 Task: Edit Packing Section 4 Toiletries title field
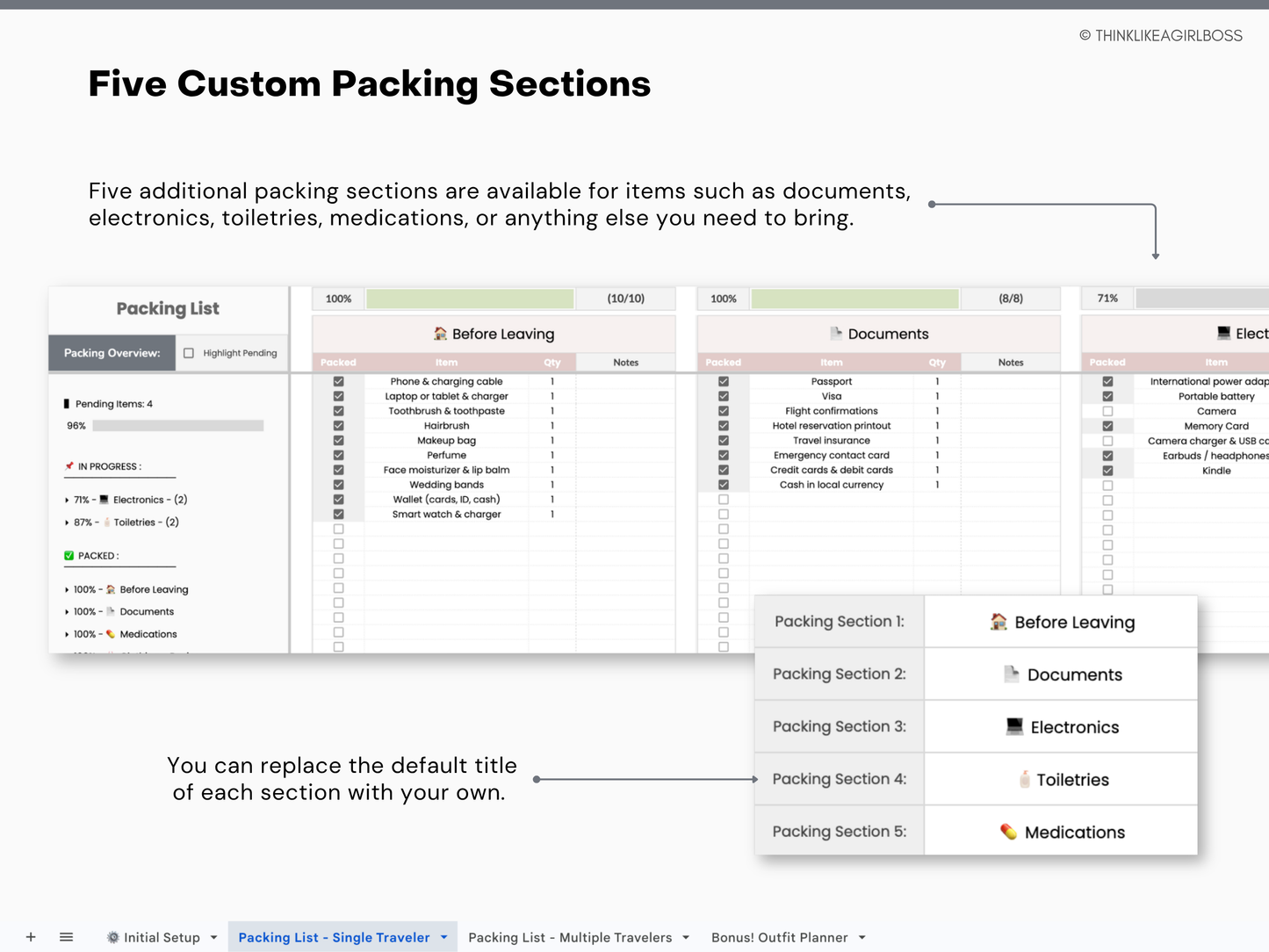1061,779
